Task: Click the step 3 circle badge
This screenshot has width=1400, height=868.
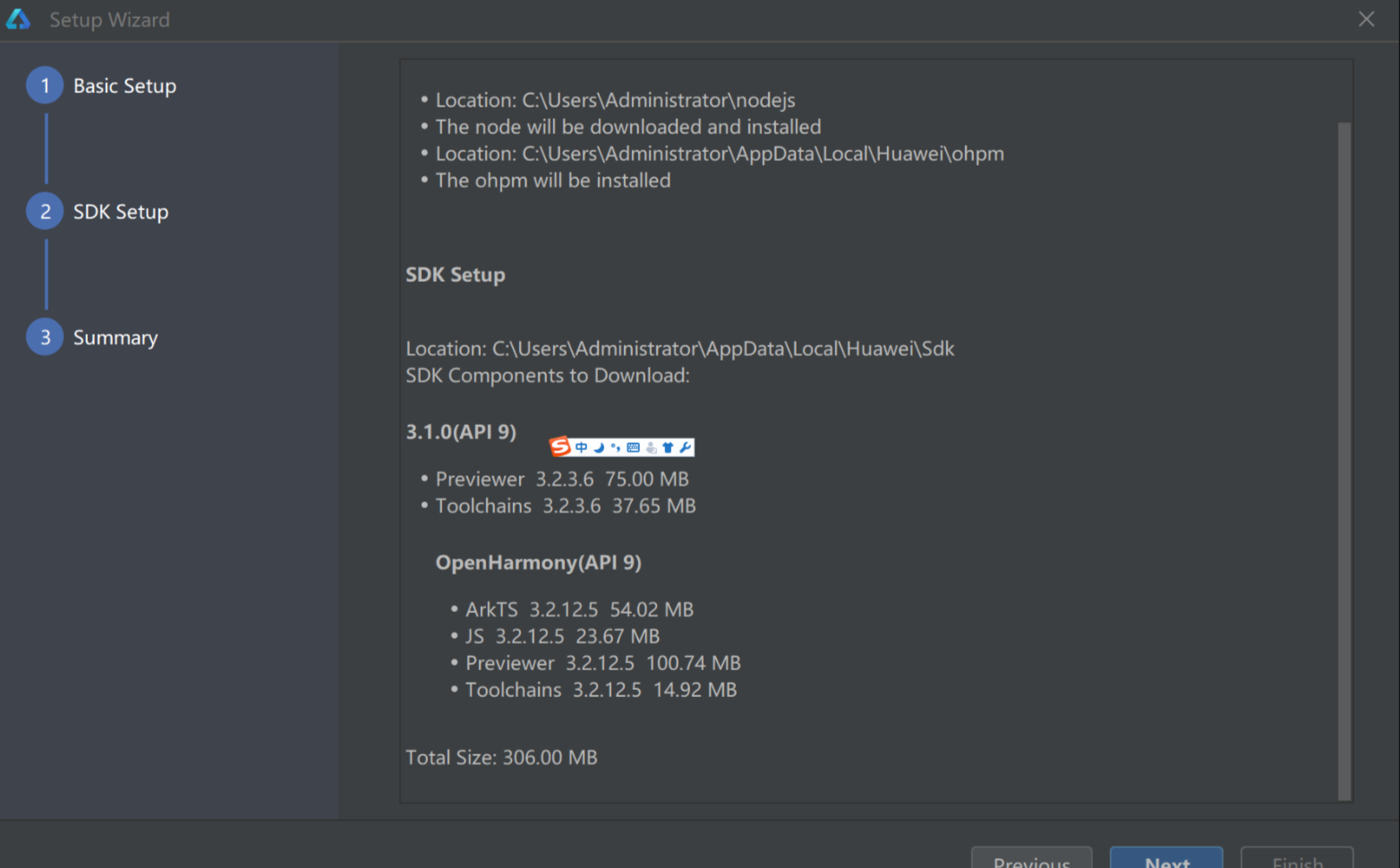Action: coord(45,337)
